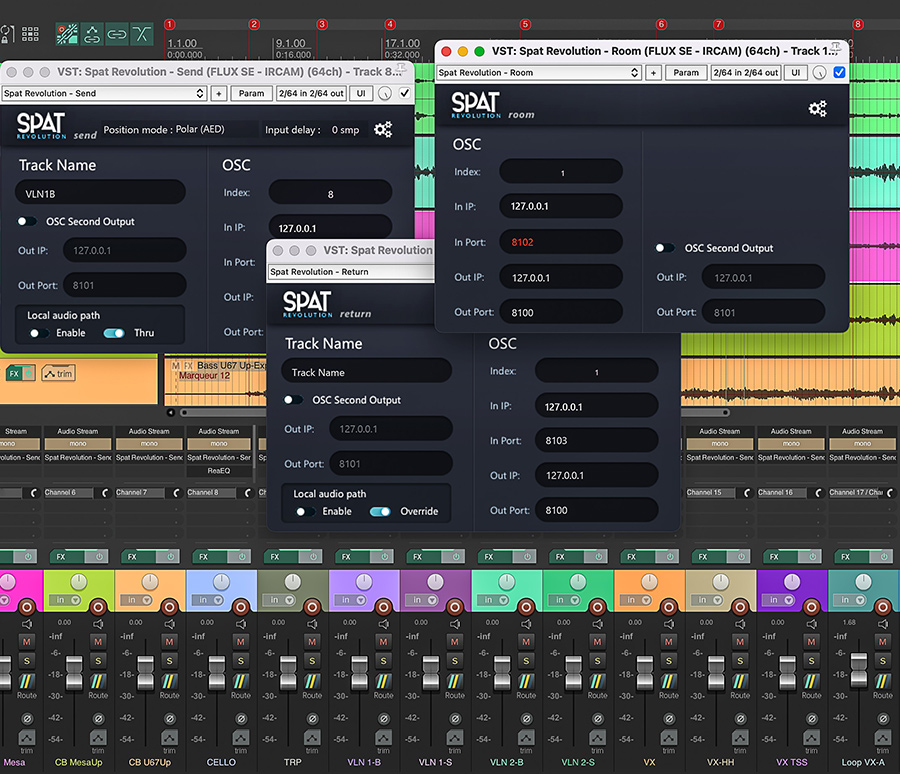Solo the VLN 2-S mixer channel
This screenshot has width=900, height=774.
coord(597,661)
